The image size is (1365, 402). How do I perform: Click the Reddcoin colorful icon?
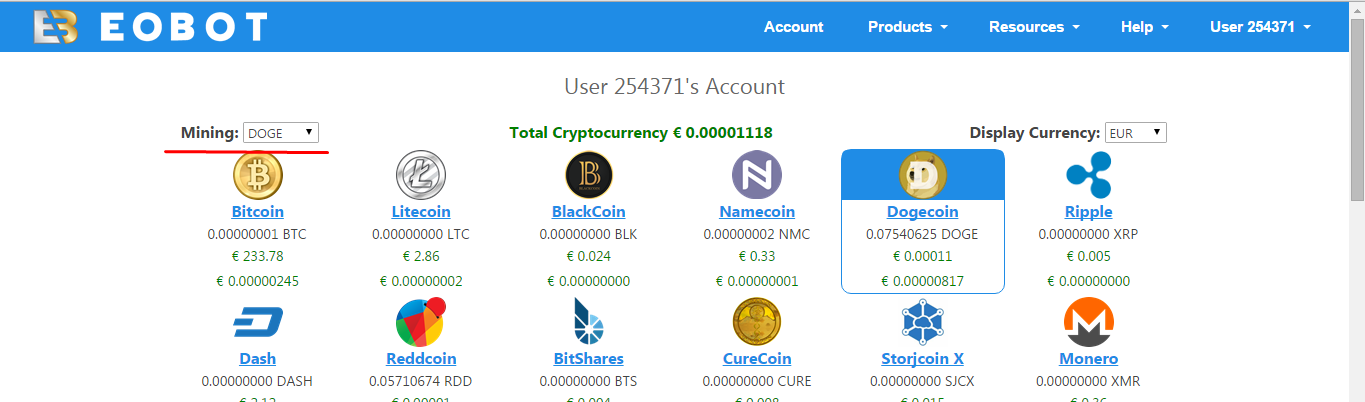pyautogui.click(x=421, y=322)
